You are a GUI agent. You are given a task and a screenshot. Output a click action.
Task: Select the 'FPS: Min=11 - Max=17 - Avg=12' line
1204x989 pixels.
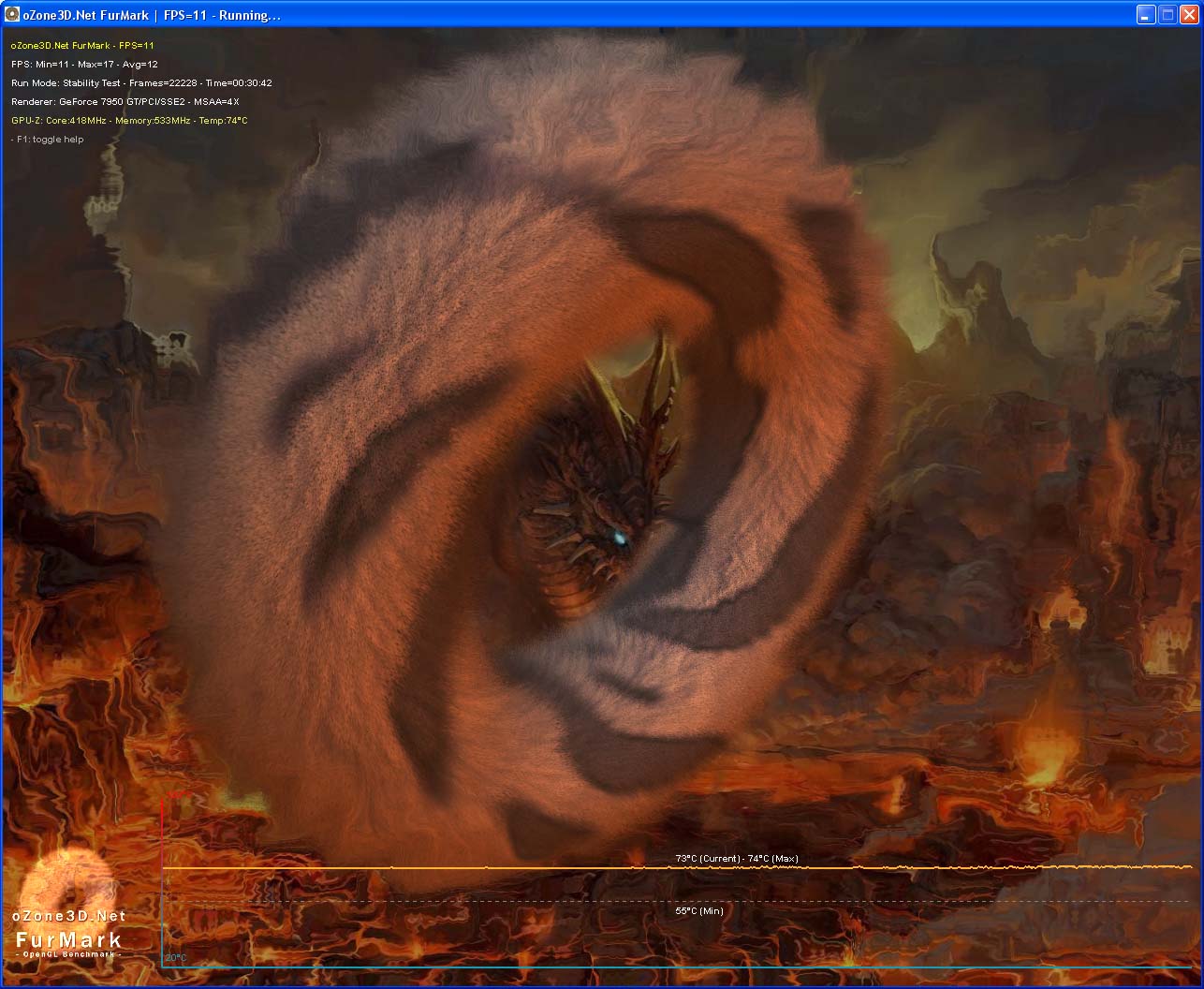click(x=84, y=64)
